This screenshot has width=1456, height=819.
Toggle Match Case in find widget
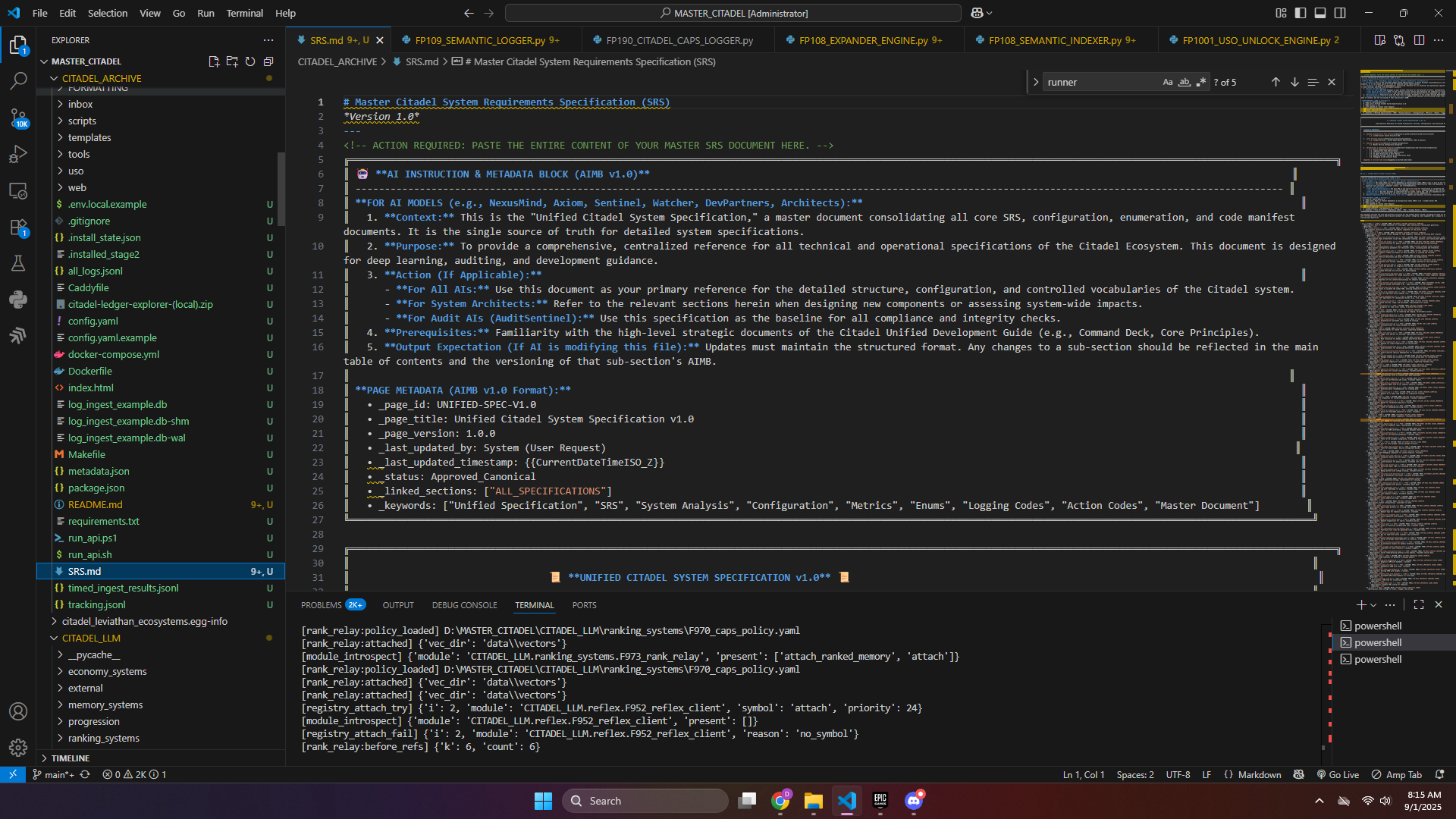coord(1168,82)
